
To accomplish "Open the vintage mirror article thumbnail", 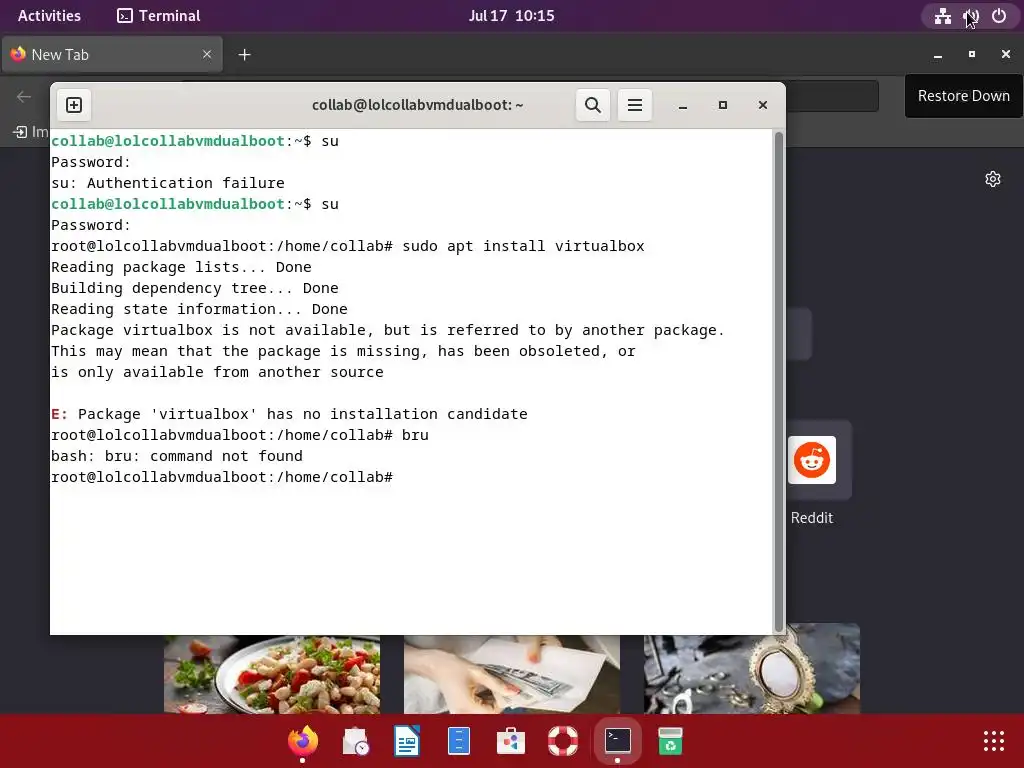I will tap(752, 669).
